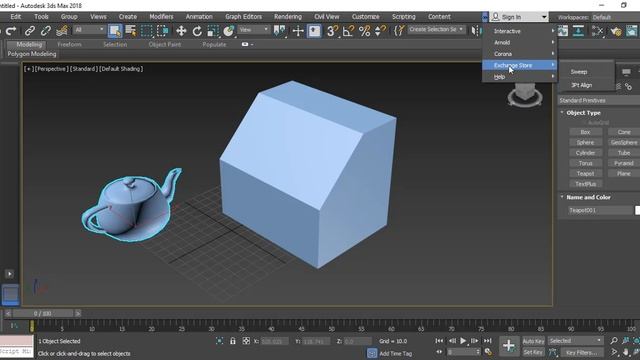Click the Torus primitive button
Viewport: 640px width, 360px height.
pos(585,163)
